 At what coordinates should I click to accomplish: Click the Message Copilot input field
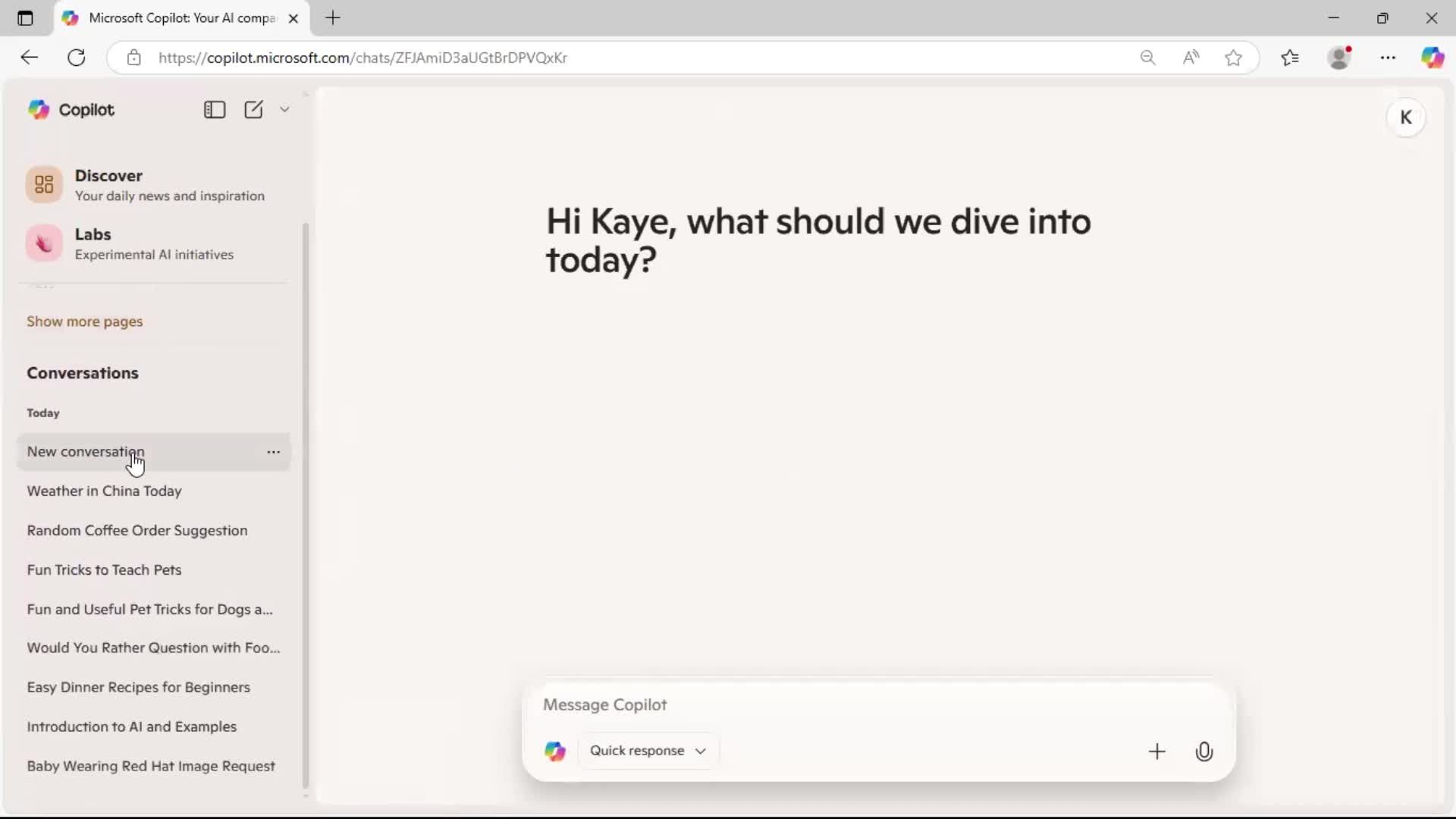point(878,705)
